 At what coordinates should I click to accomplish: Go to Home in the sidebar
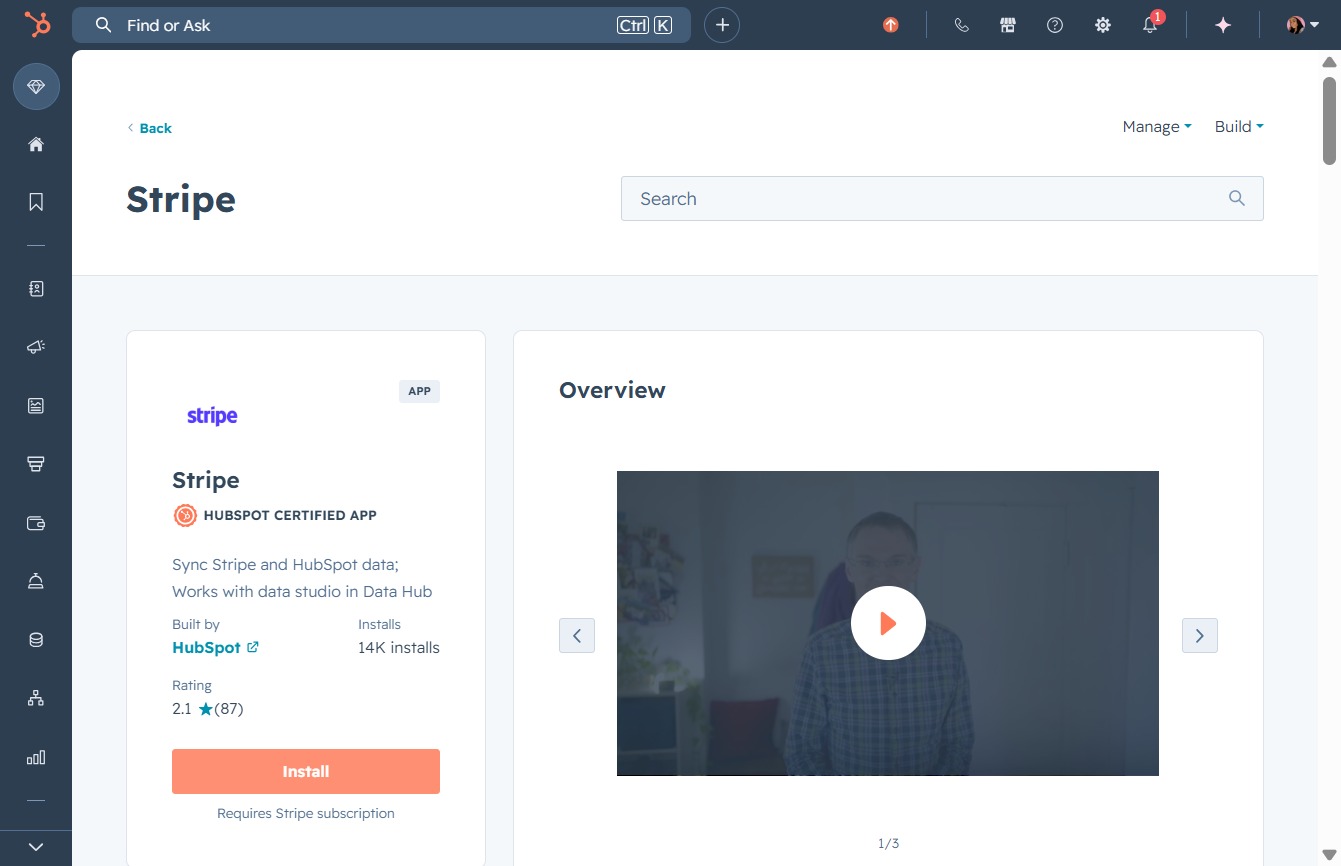point(36,144)
